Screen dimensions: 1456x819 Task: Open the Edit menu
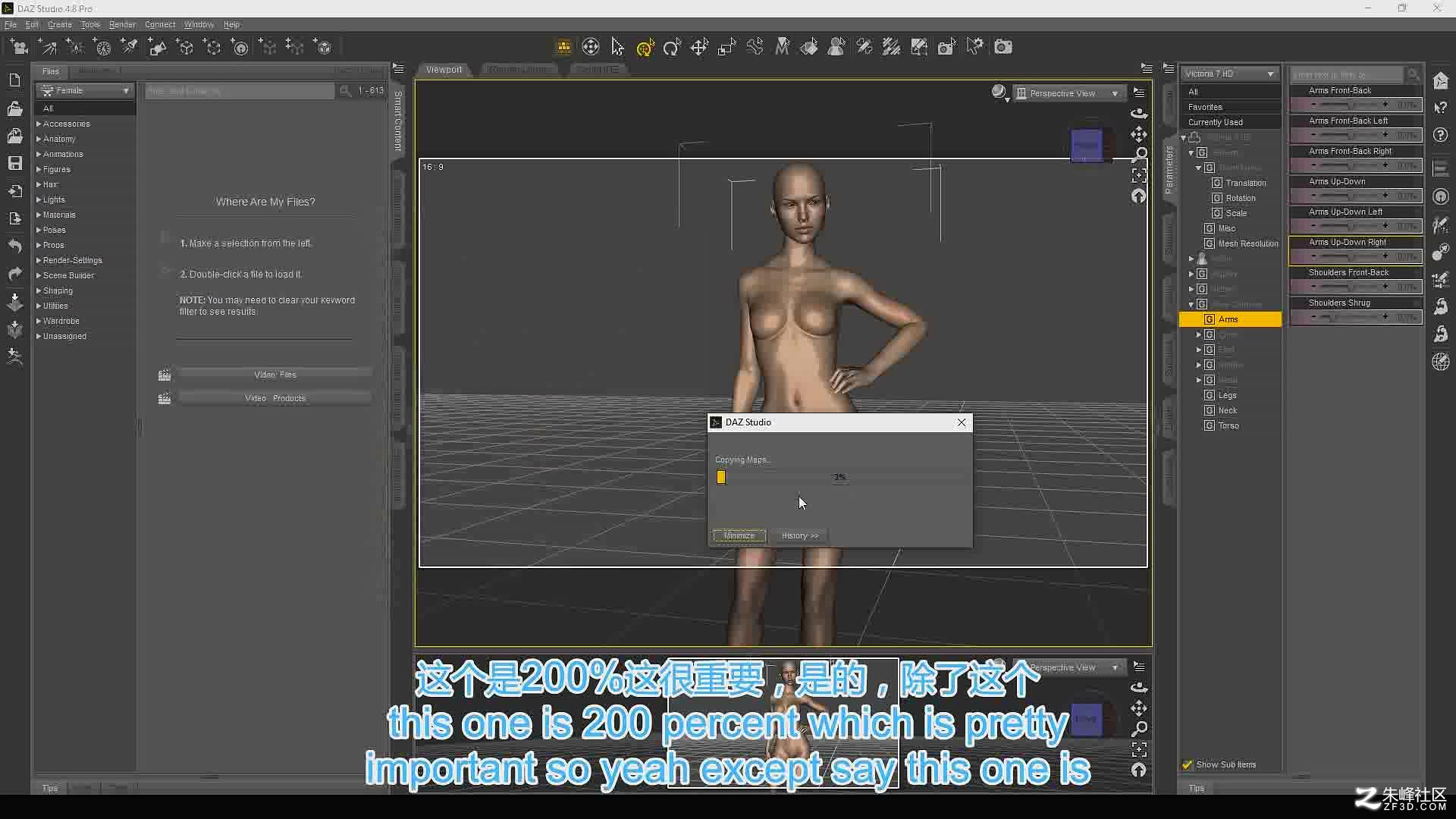coord(32,24)
